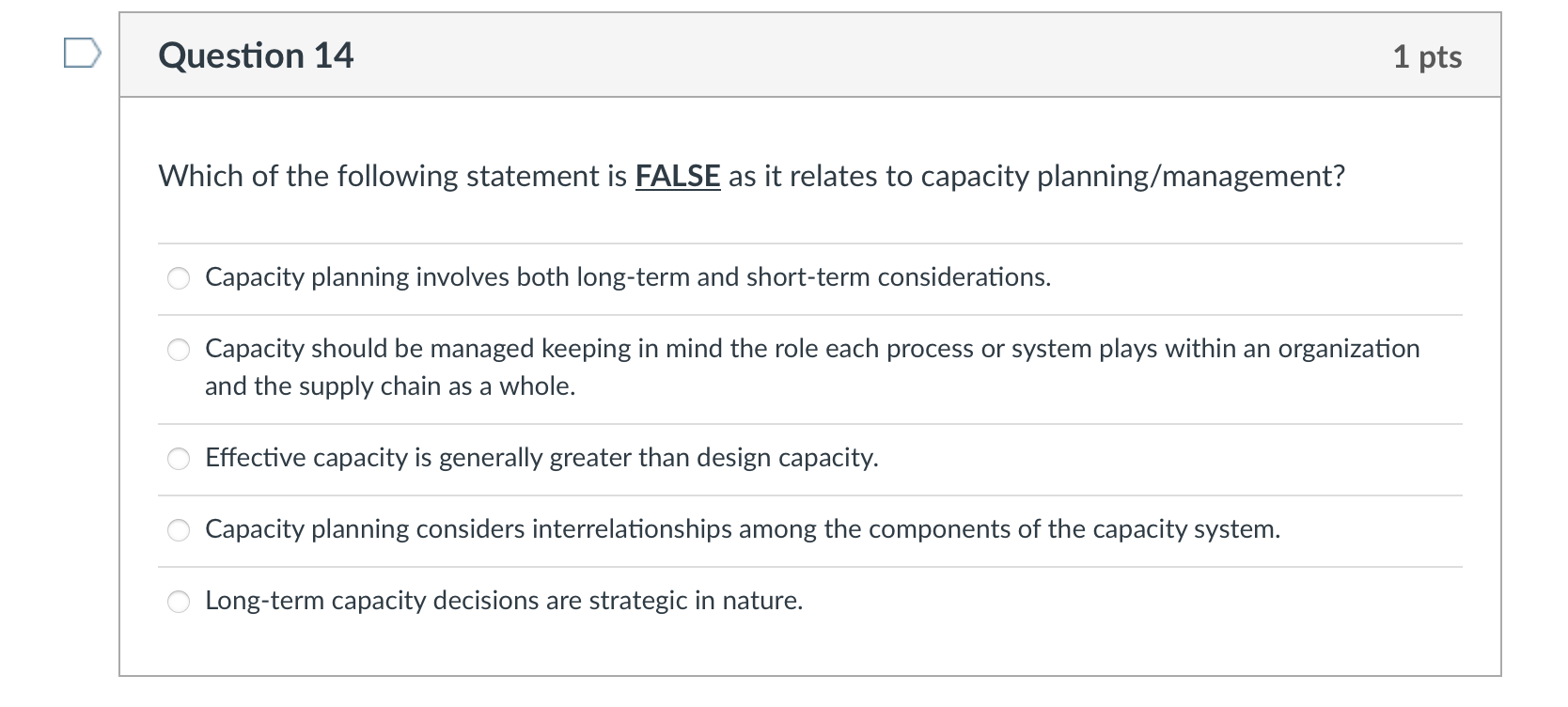1568x707 pixels.
Task: Click answer text 'Long-term capacity decisions are strategic'
Action: 503,601
